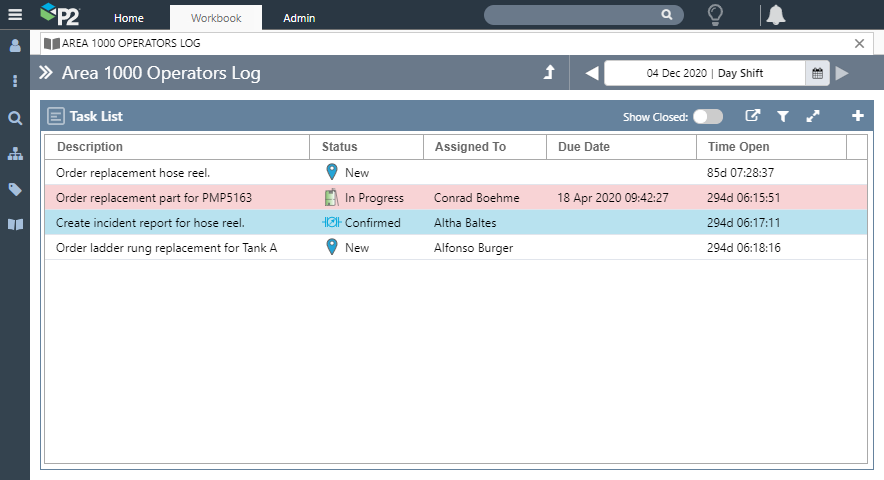Click the user profile sidebar icon
Screen dimensions: 884x480
coord(14,46)
